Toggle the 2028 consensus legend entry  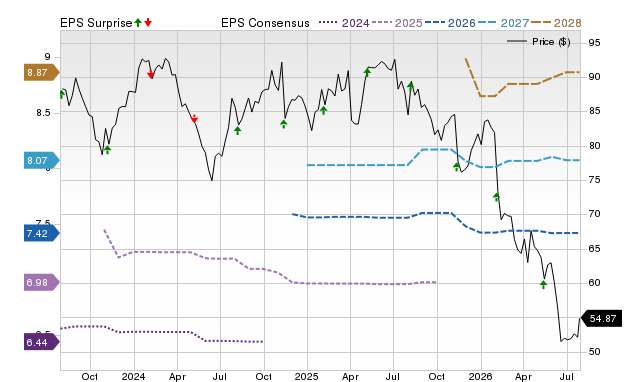pos(556,23)
